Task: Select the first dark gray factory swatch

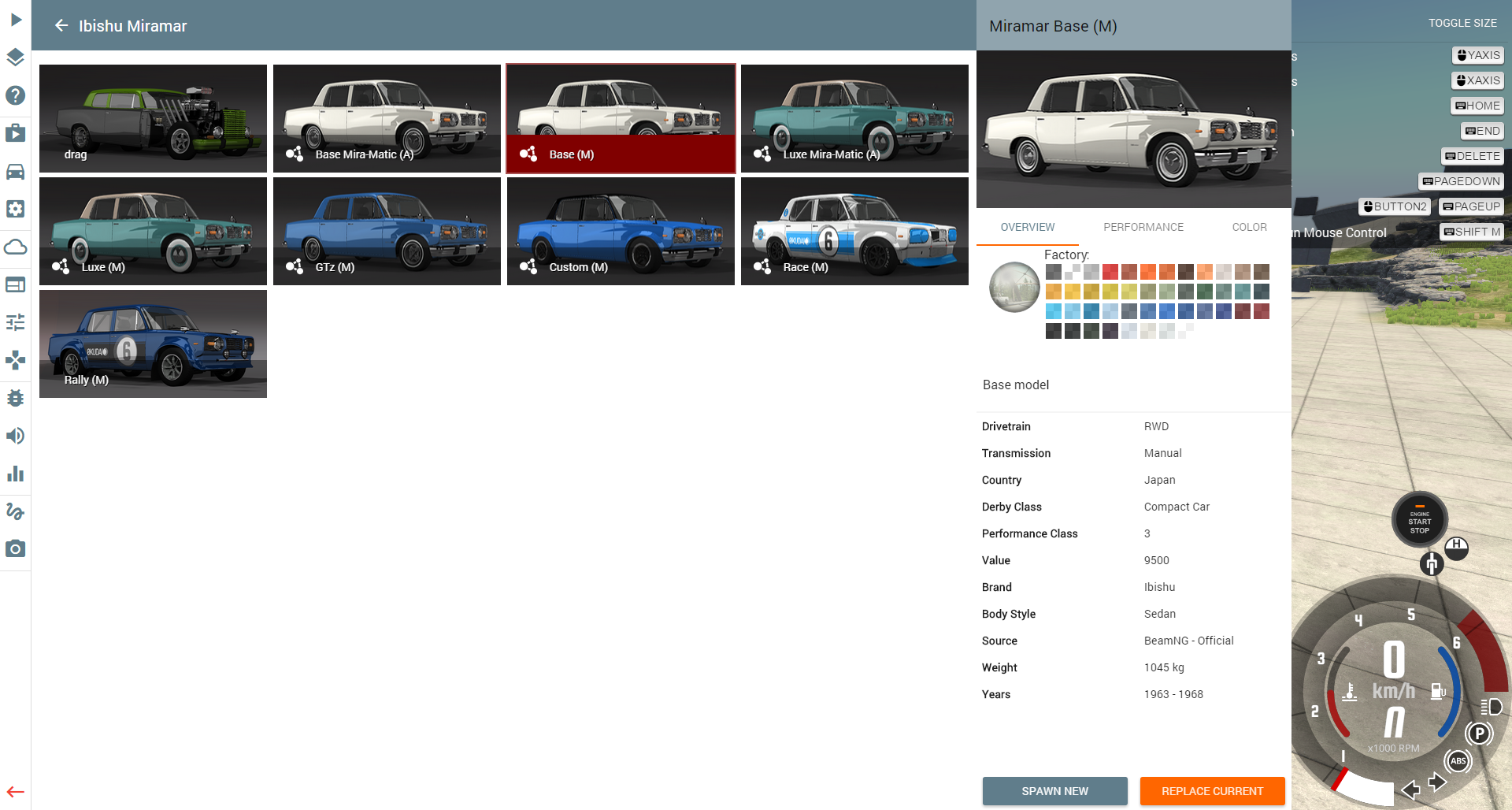Action: point(1054,272)
